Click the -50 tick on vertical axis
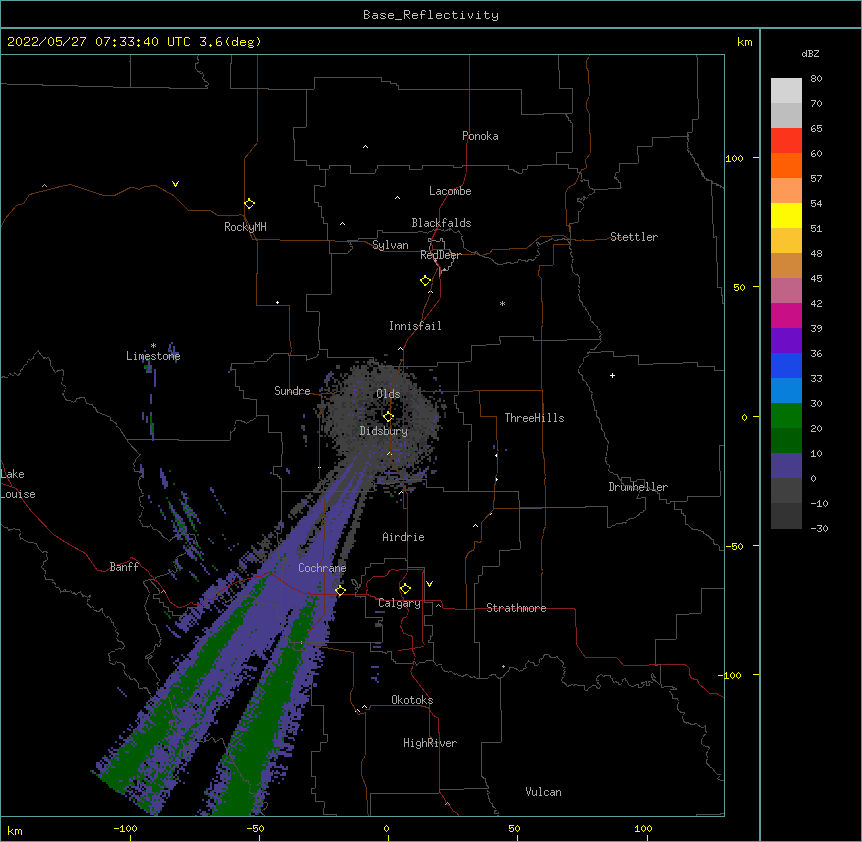This screenshot has height=842, width=862. point(734,546)
